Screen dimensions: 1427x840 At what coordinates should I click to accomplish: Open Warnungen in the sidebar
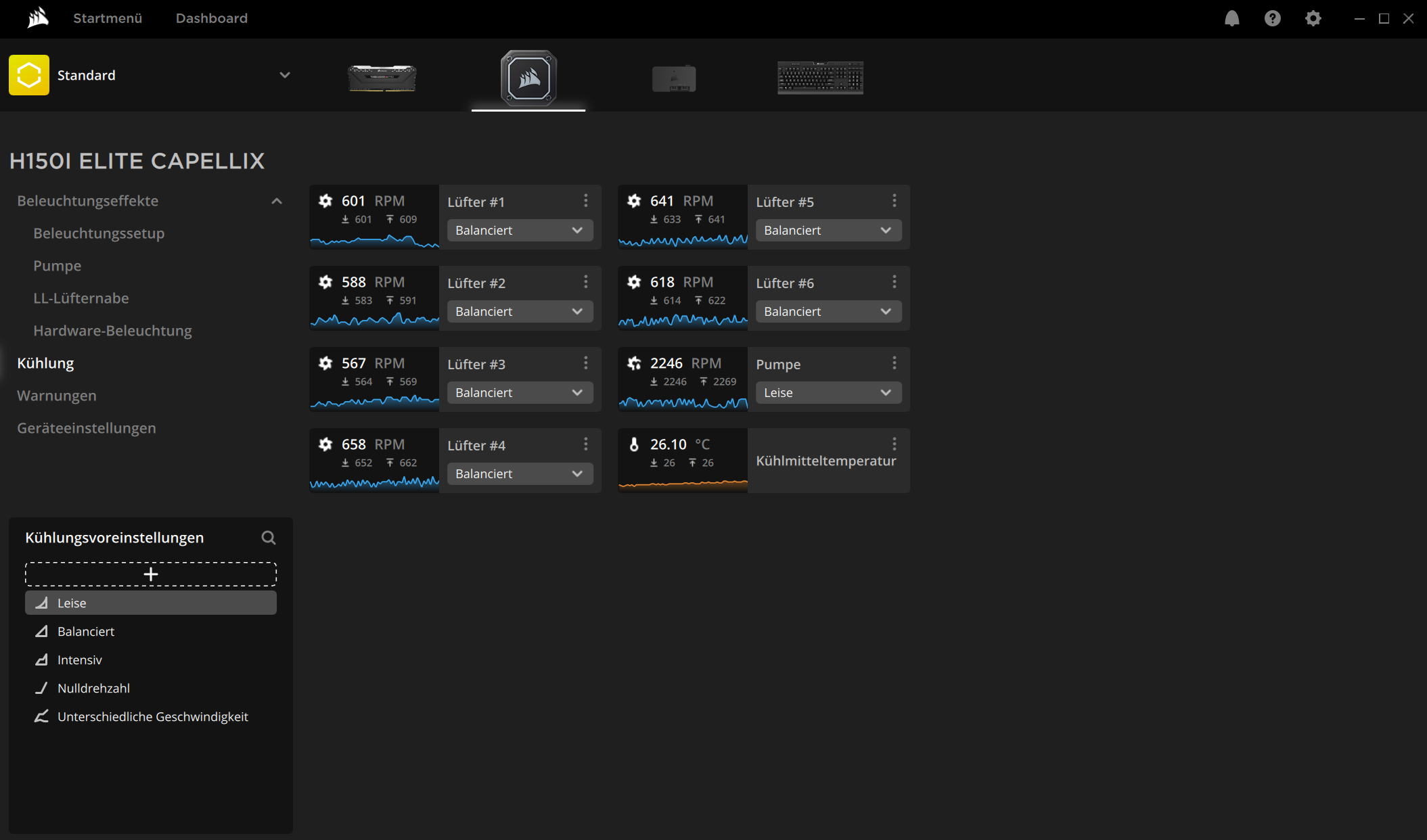(57, 396)
